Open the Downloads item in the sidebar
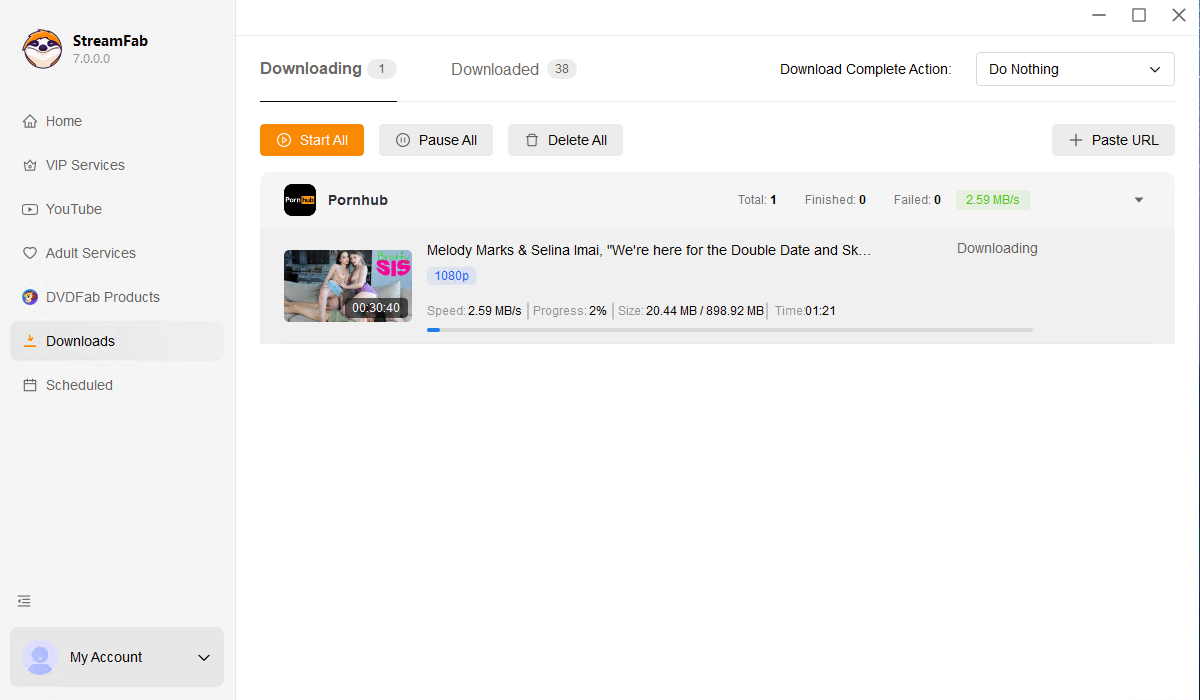The image size is (1200, 700). (x=80, y=341)
